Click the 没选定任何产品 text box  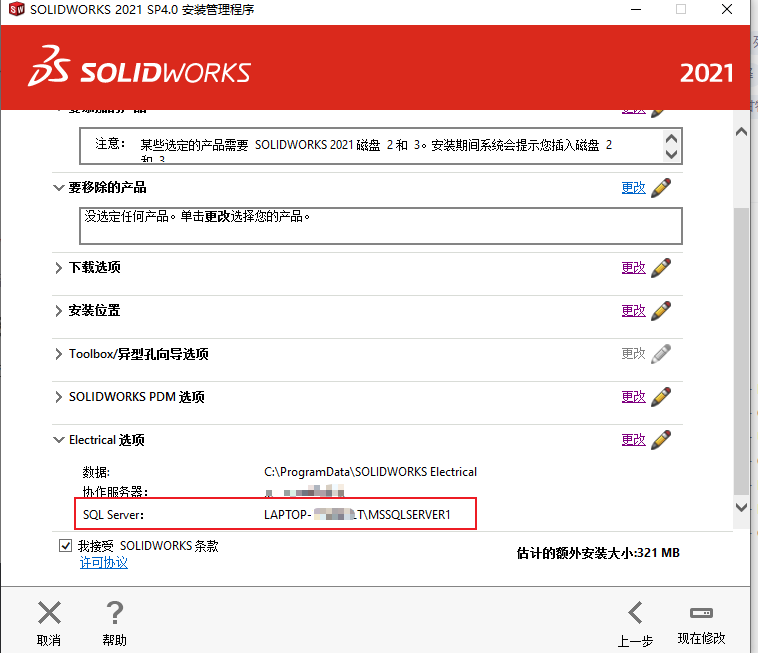point(381,226)
